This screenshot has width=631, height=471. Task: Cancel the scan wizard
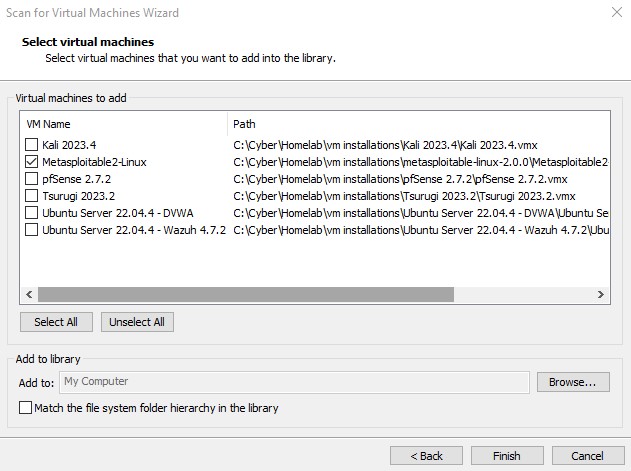pos(587,455)
